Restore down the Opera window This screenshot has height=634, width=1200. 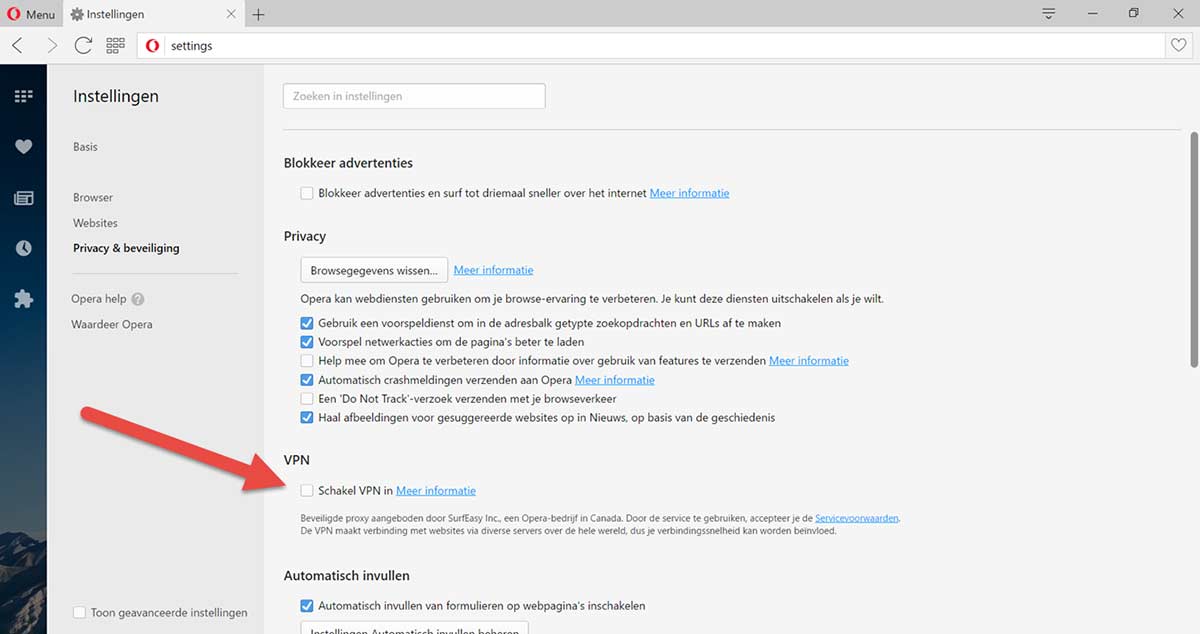(1134, 13)
